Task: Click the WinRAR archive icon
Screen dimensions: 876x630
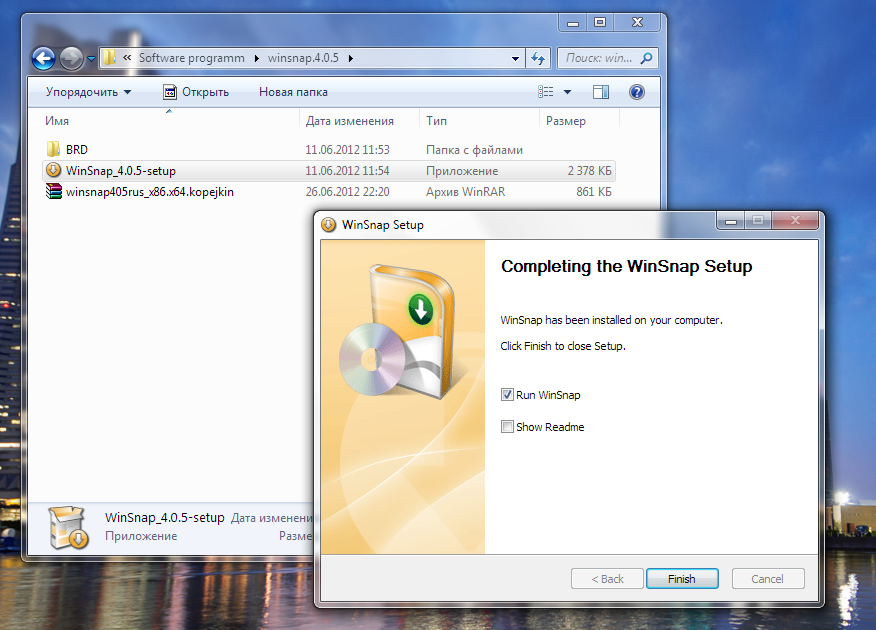Action: coord(53,192)
